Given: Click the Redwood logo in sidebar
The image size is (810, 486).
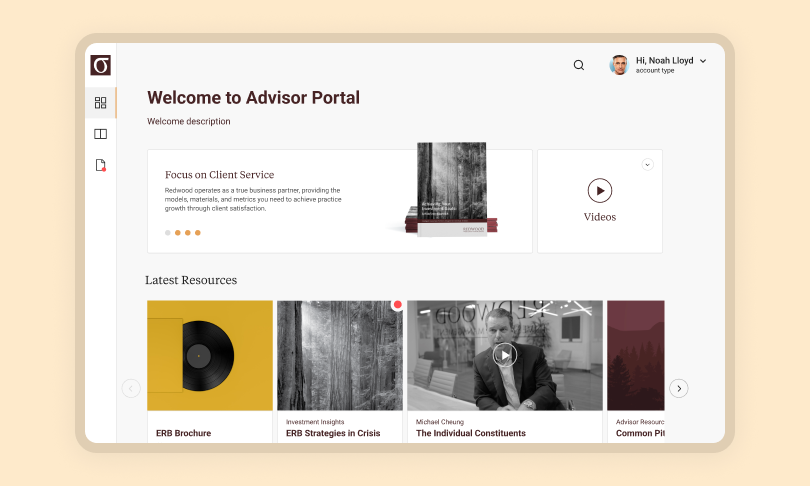Looking at the screenshot, I should point(100,65).
